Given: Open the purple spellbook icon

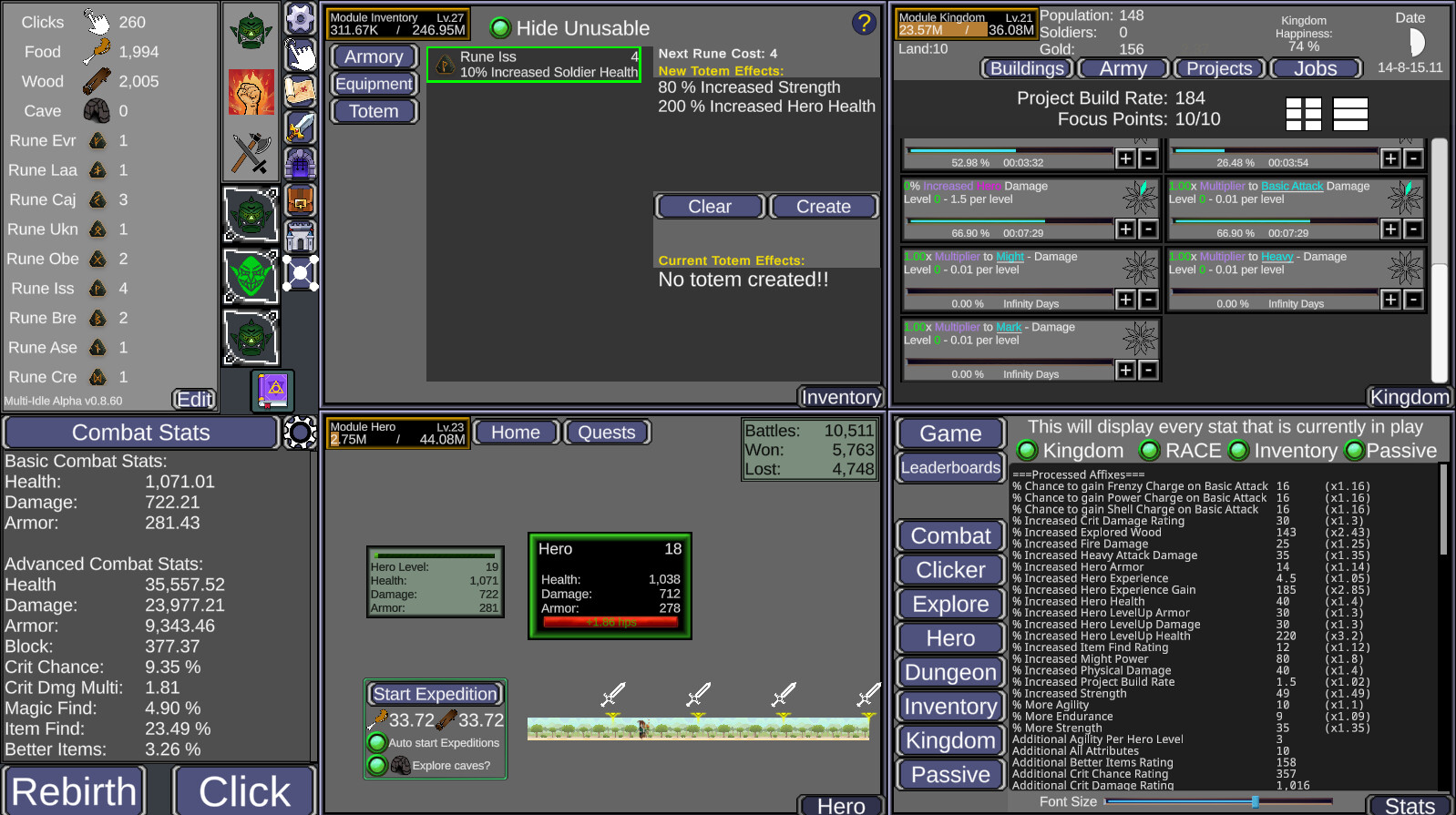Looking at the screenshot, I should click(x=272, y=391).
